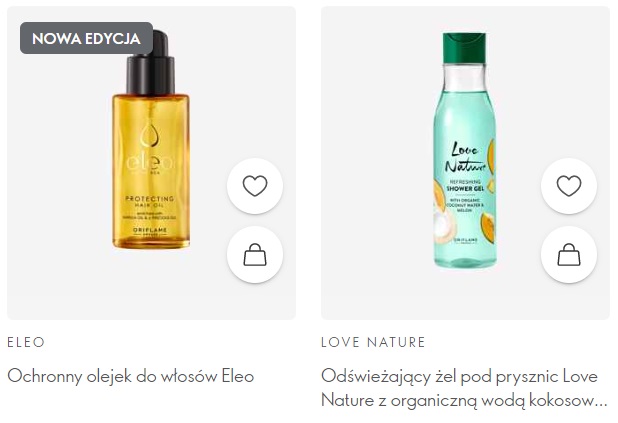Open Ochronny olejek do włosów Eleo title

[130, 376]
